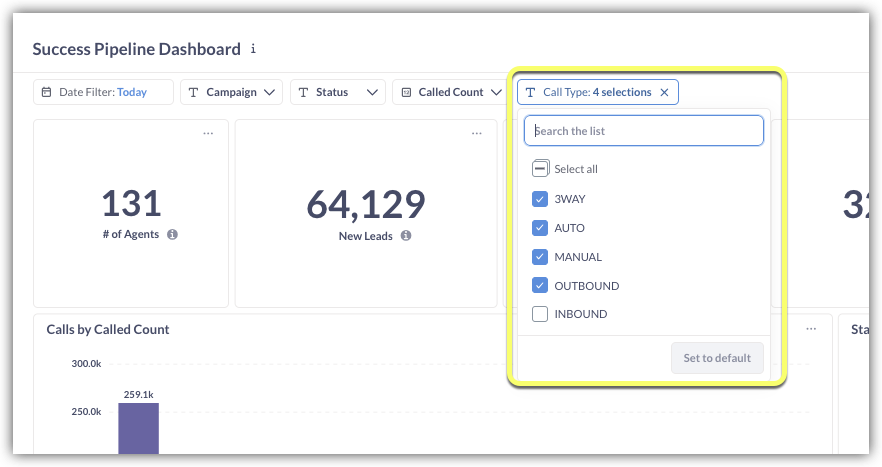Image resolution: width=882 pixels, height=467 pixels.
Task: Click the dashboard info icon beside title
Action: point(253,48)
